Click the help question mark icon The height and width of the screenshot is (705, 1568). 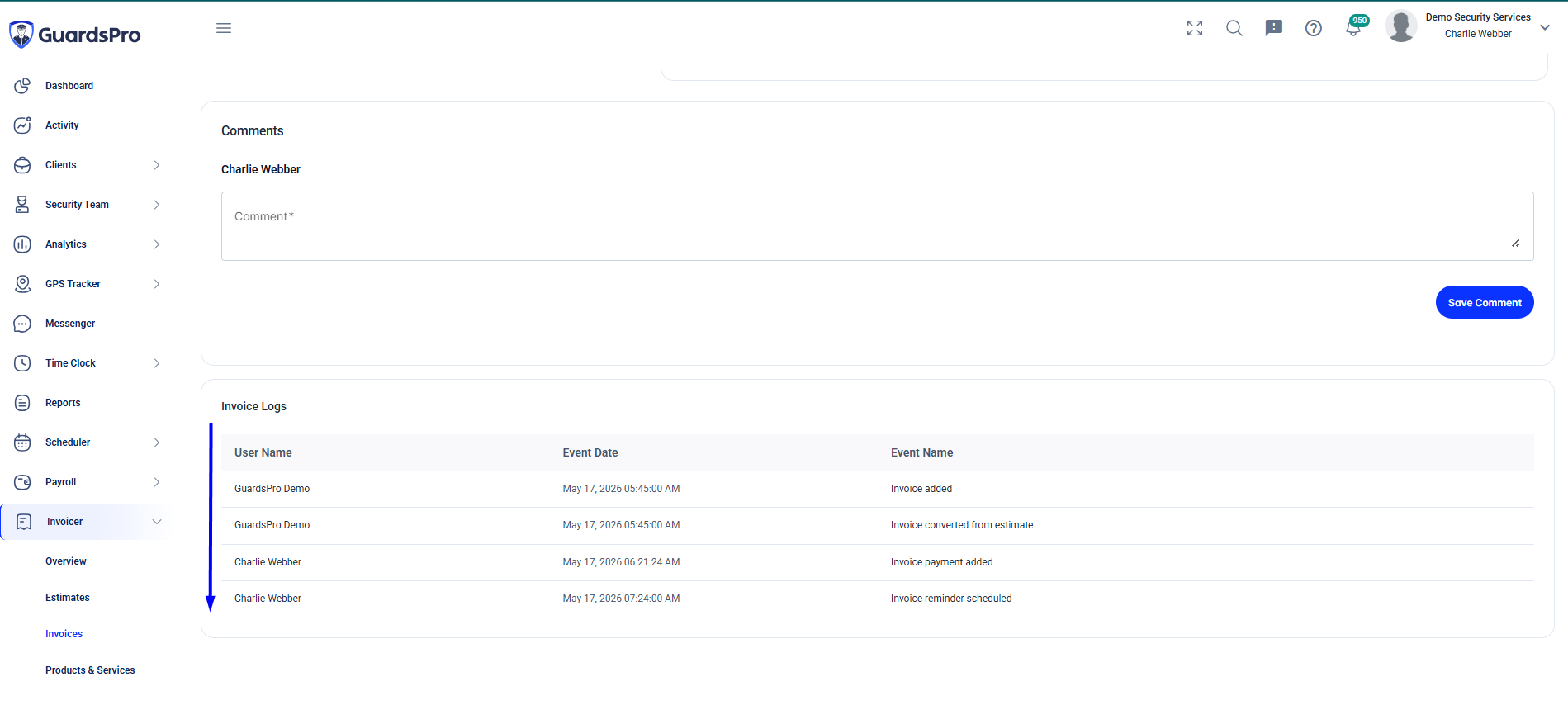[1314, 28]
